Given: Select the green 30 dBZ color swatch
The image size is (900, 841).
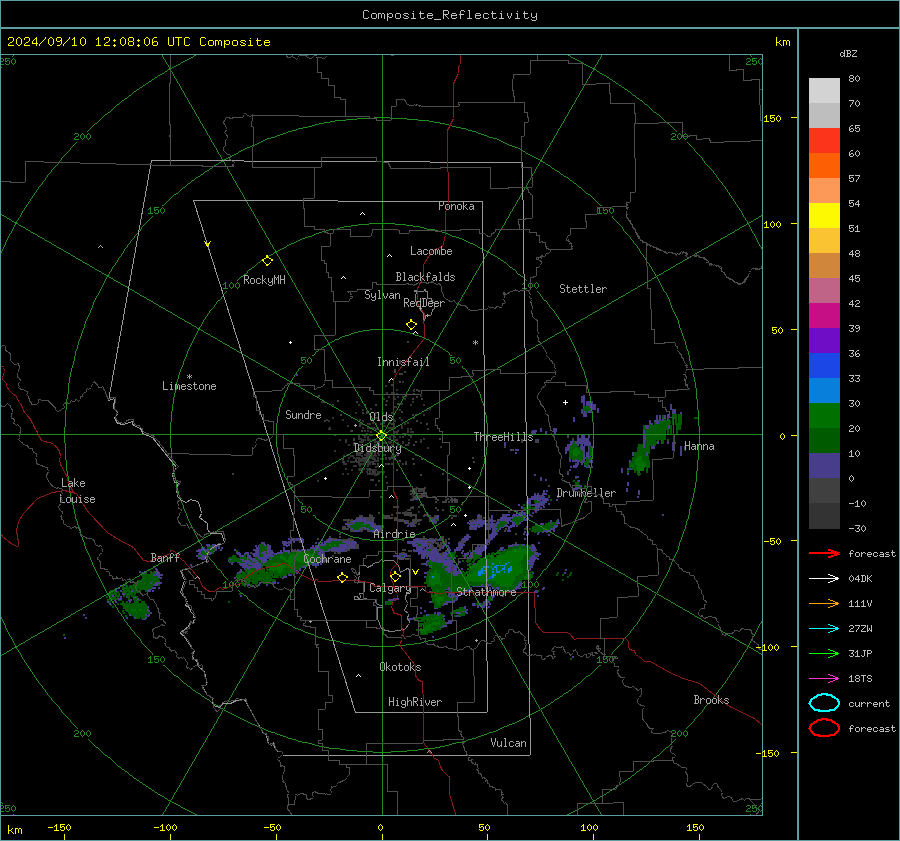Looking at the screenshot, I should (824, 415).
